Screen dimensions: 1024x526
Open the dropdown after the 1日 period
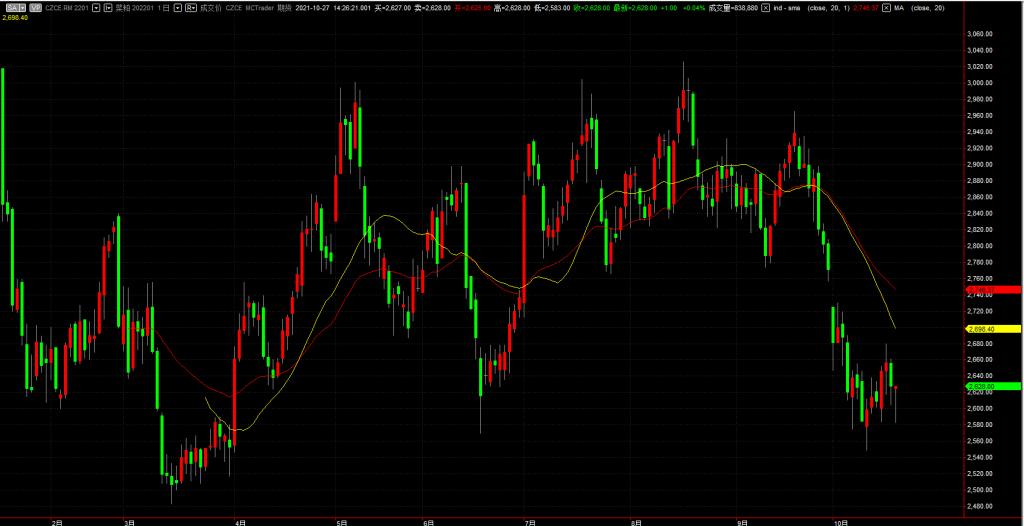(x=178, y=8)
